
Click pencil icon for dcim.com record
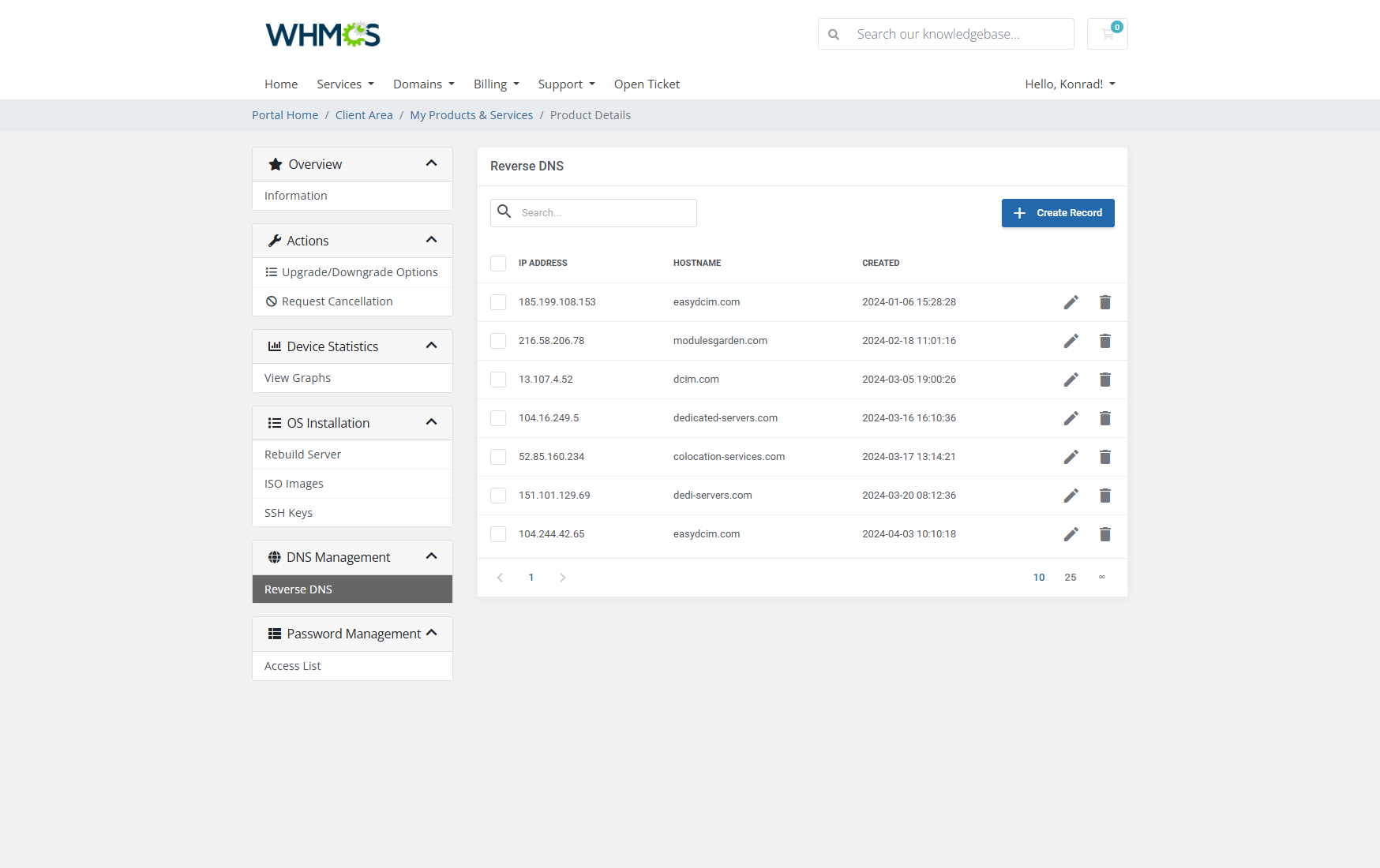click(x=1071, y=380)
